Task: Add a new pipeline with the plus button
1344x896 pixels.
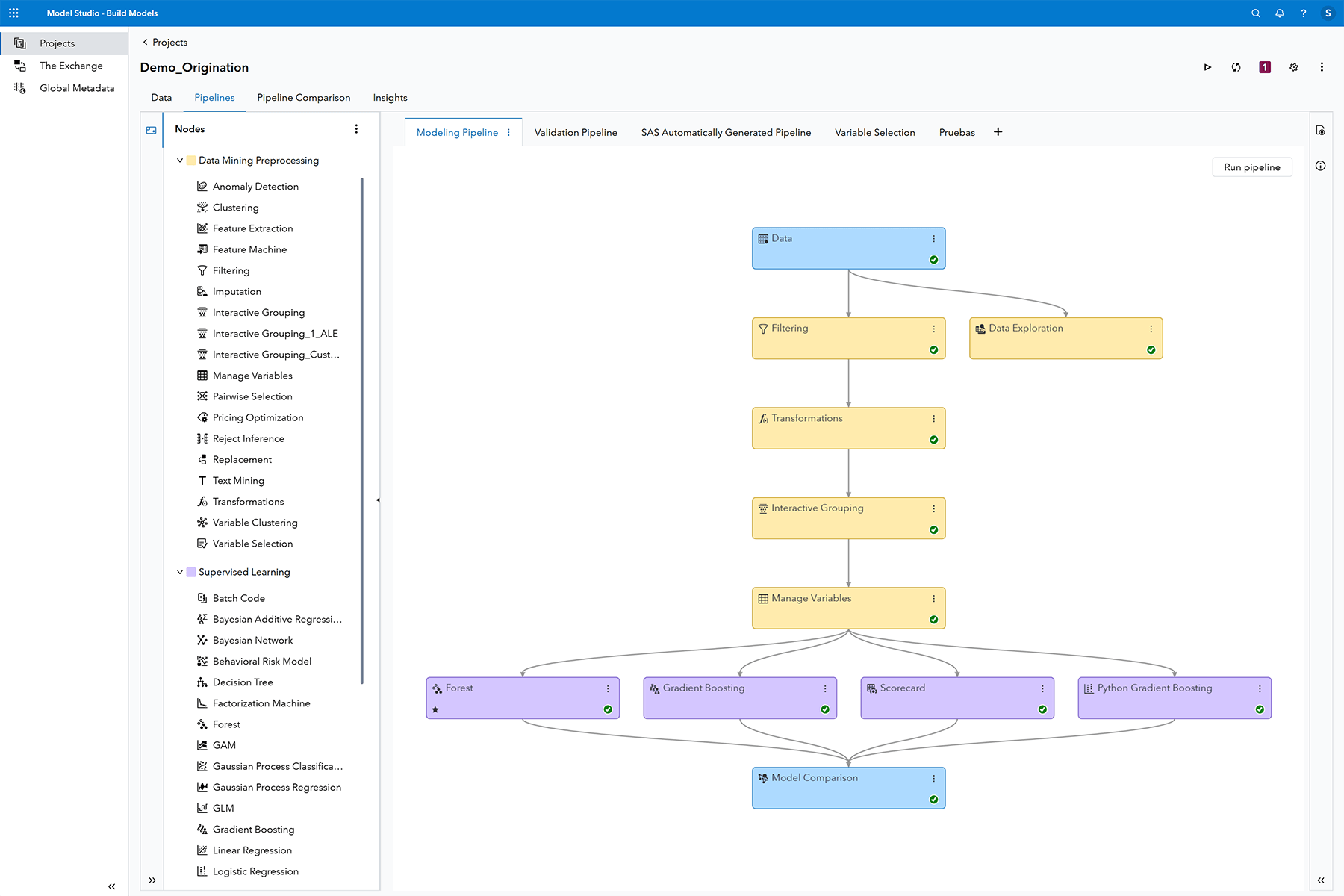Action: tap(998, 131)
